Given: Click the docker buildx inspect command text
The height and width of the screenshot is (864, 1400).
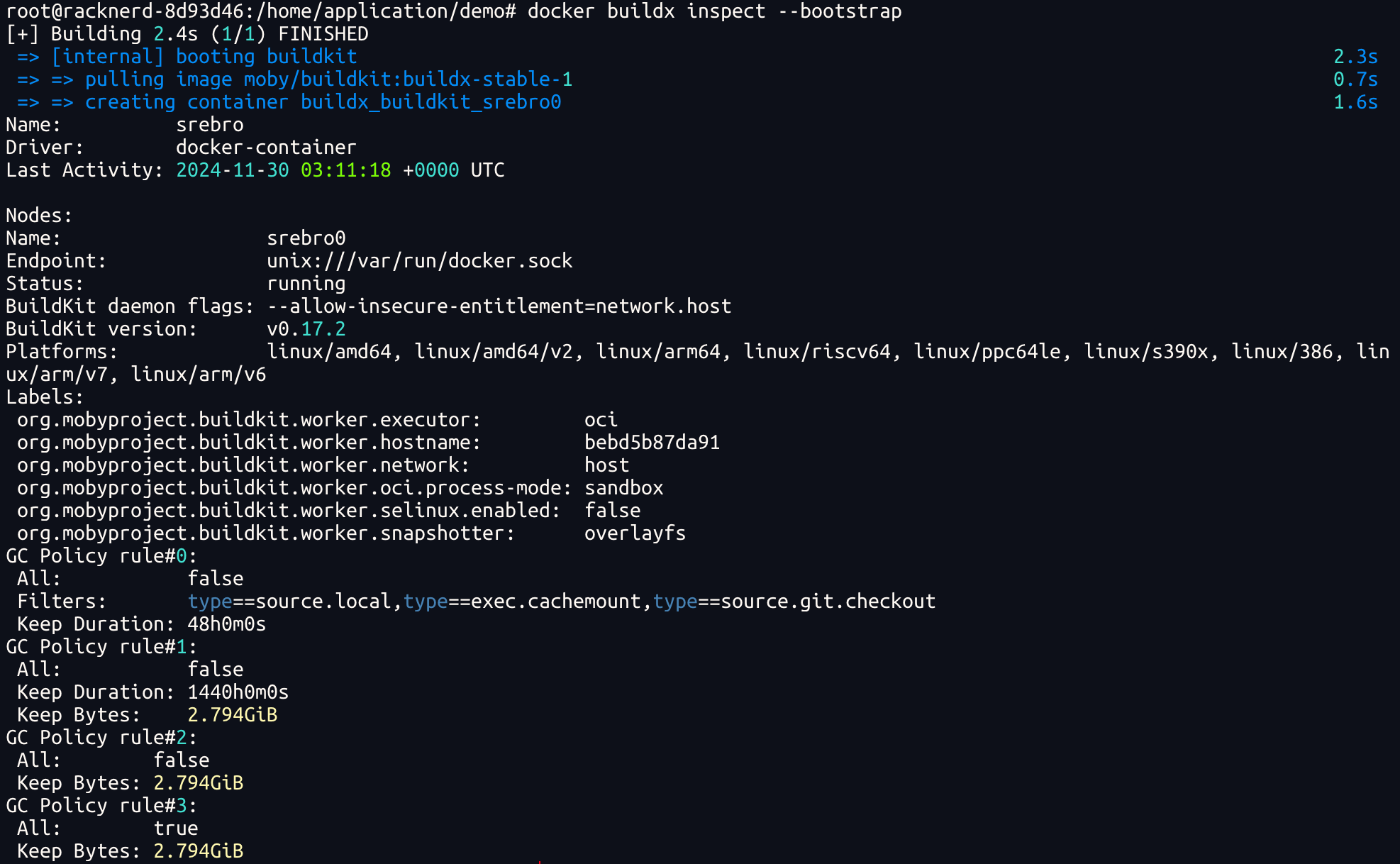Looking at the screenshot, I should (x=714, y=11).
